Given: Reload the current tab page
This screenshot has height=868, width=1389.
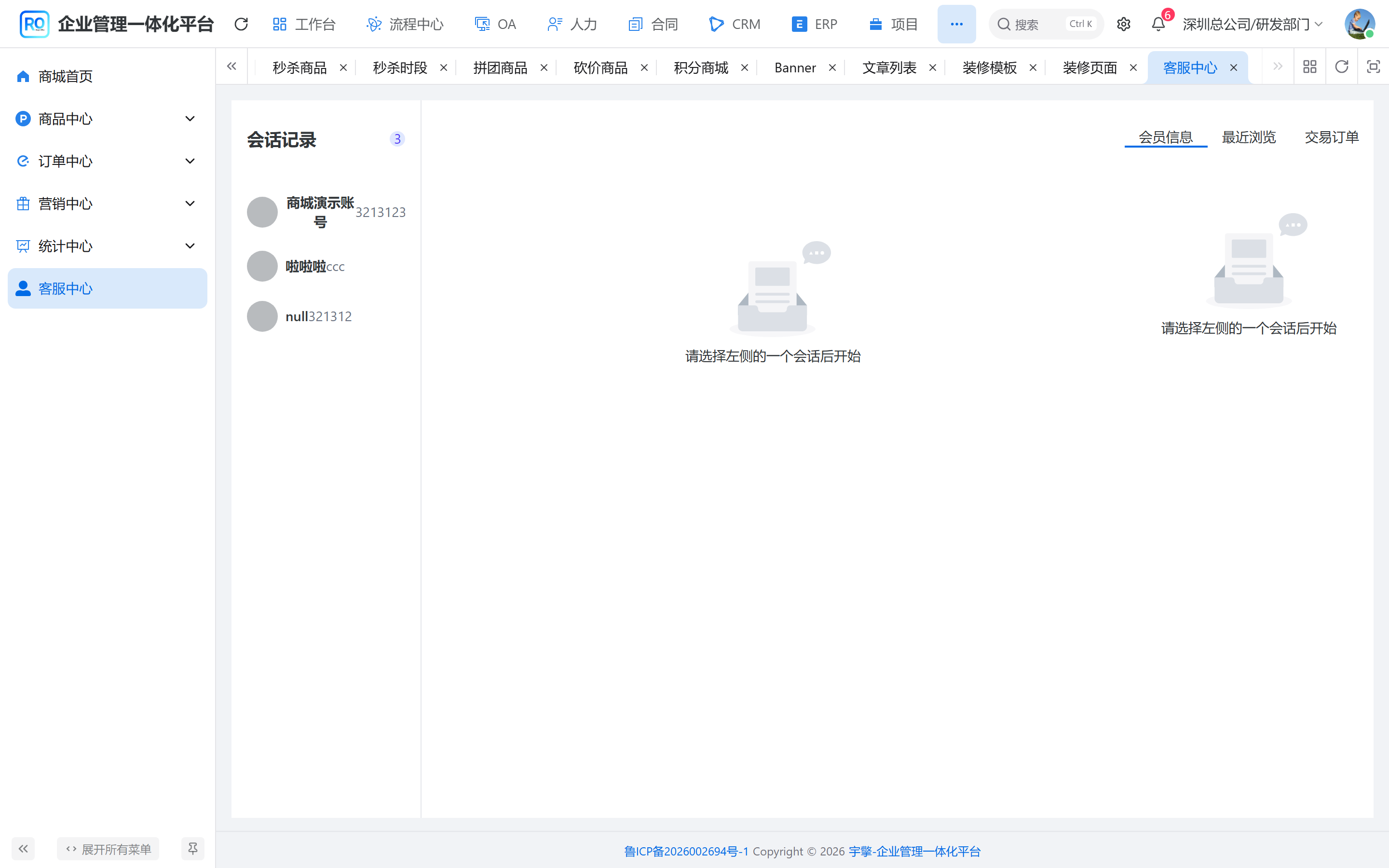Looking at the screenshot, I should click(x=1341, y=67).
